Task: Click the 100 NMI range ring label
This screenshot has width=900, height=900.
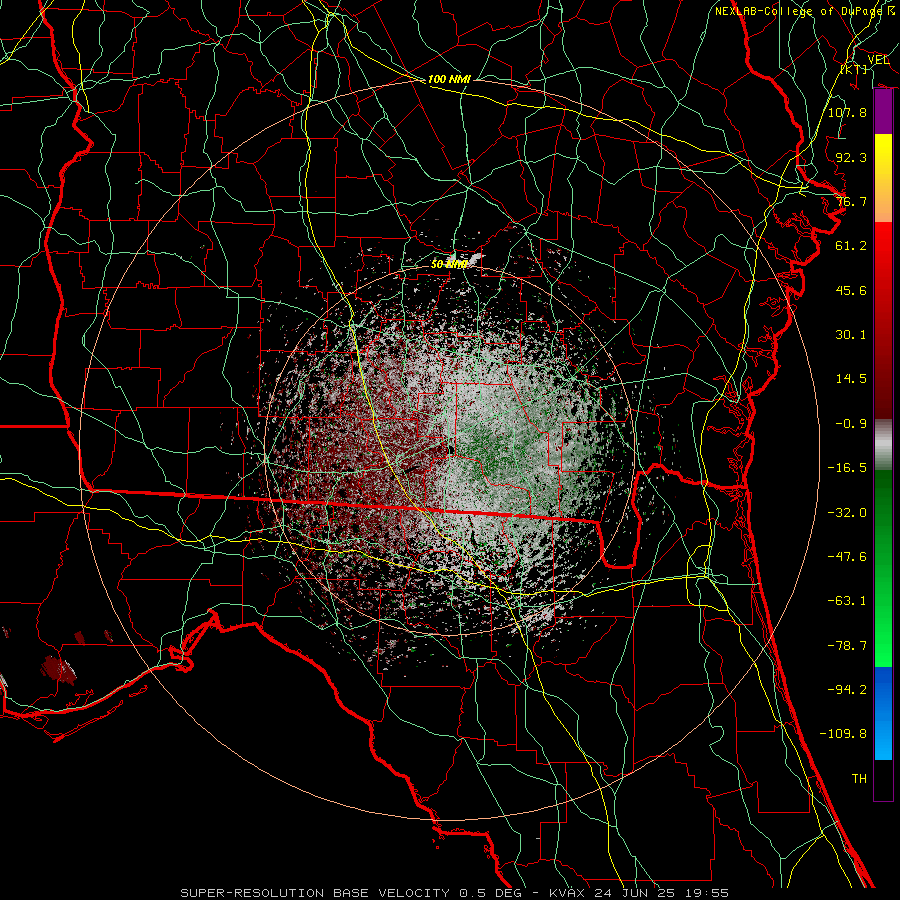Action: (449, 79)
